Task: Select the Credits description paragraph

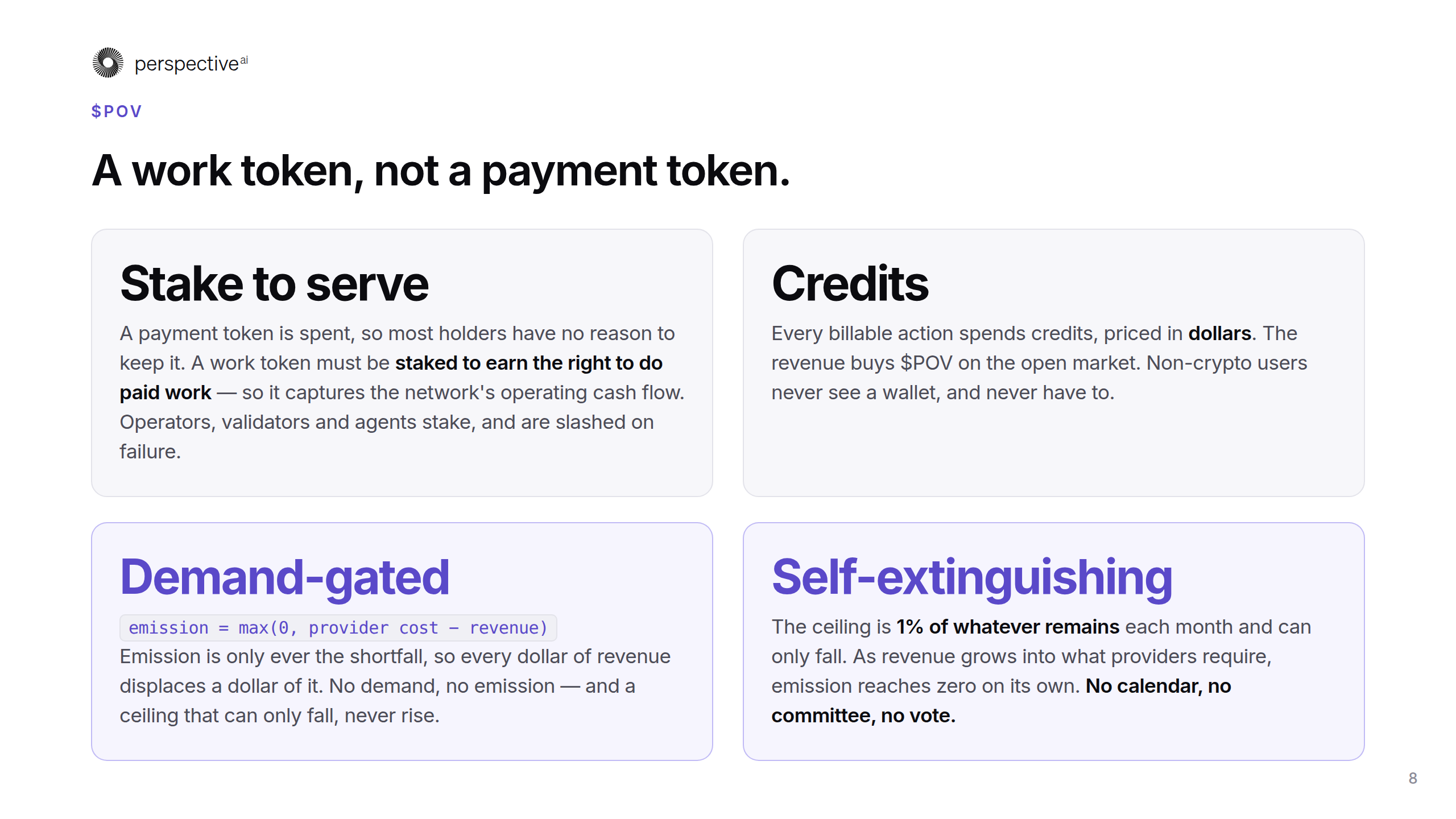Action: point(1039,363)
